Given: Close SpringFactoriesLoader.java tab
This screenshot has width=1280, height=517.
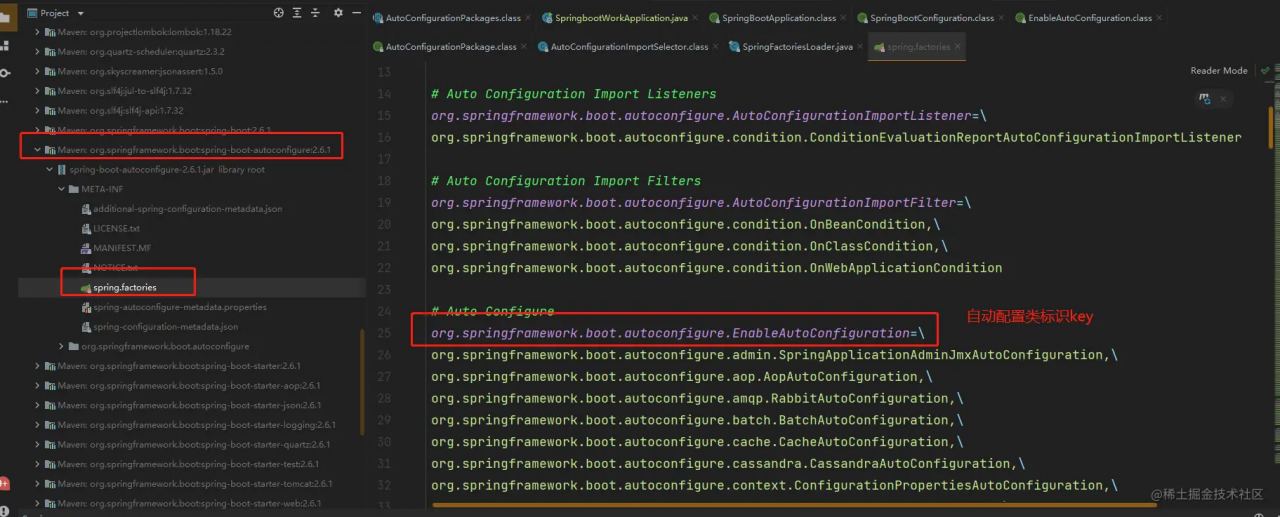Looking at the screenshot, I should click(x=860, y=47).
